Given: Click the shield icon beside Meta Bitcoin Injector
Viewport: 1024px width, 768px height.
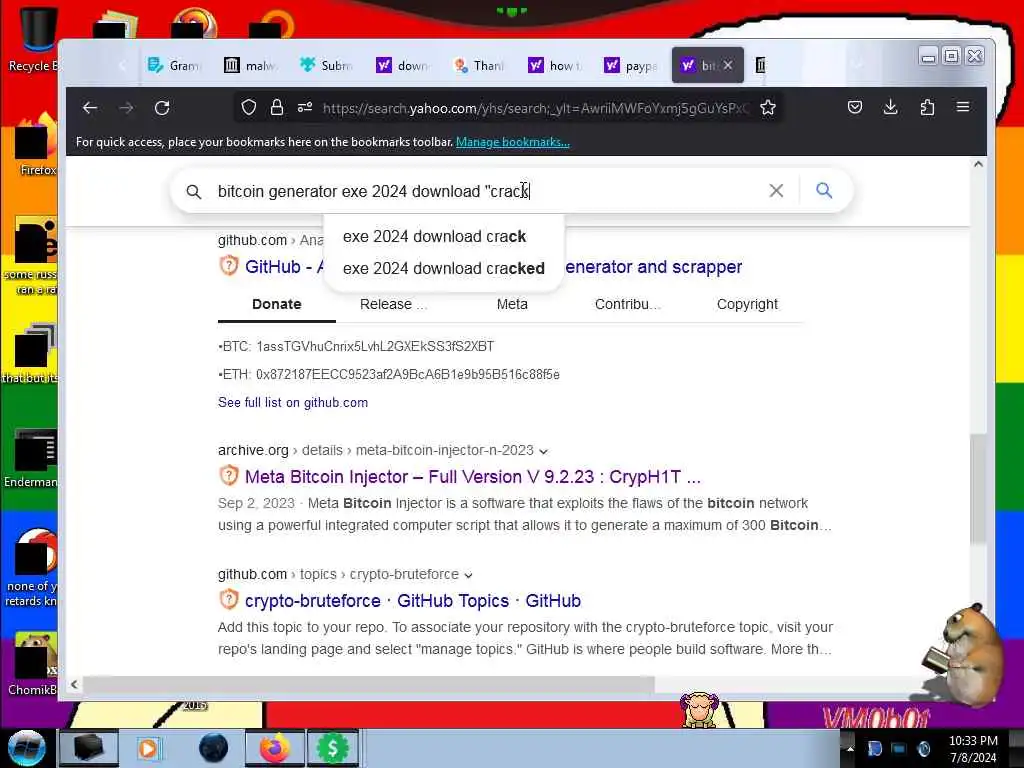Looking at the screenshot, I should 229,475.
